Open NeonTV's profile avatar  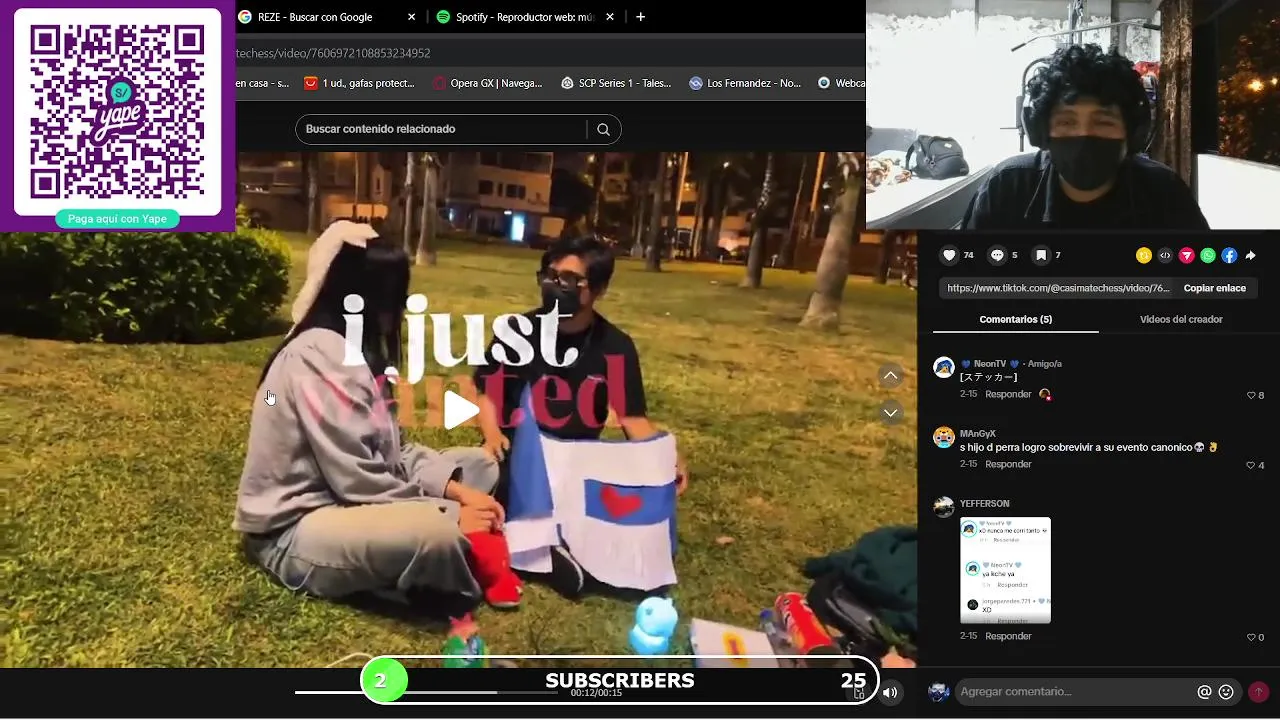(x=943, y=367)
